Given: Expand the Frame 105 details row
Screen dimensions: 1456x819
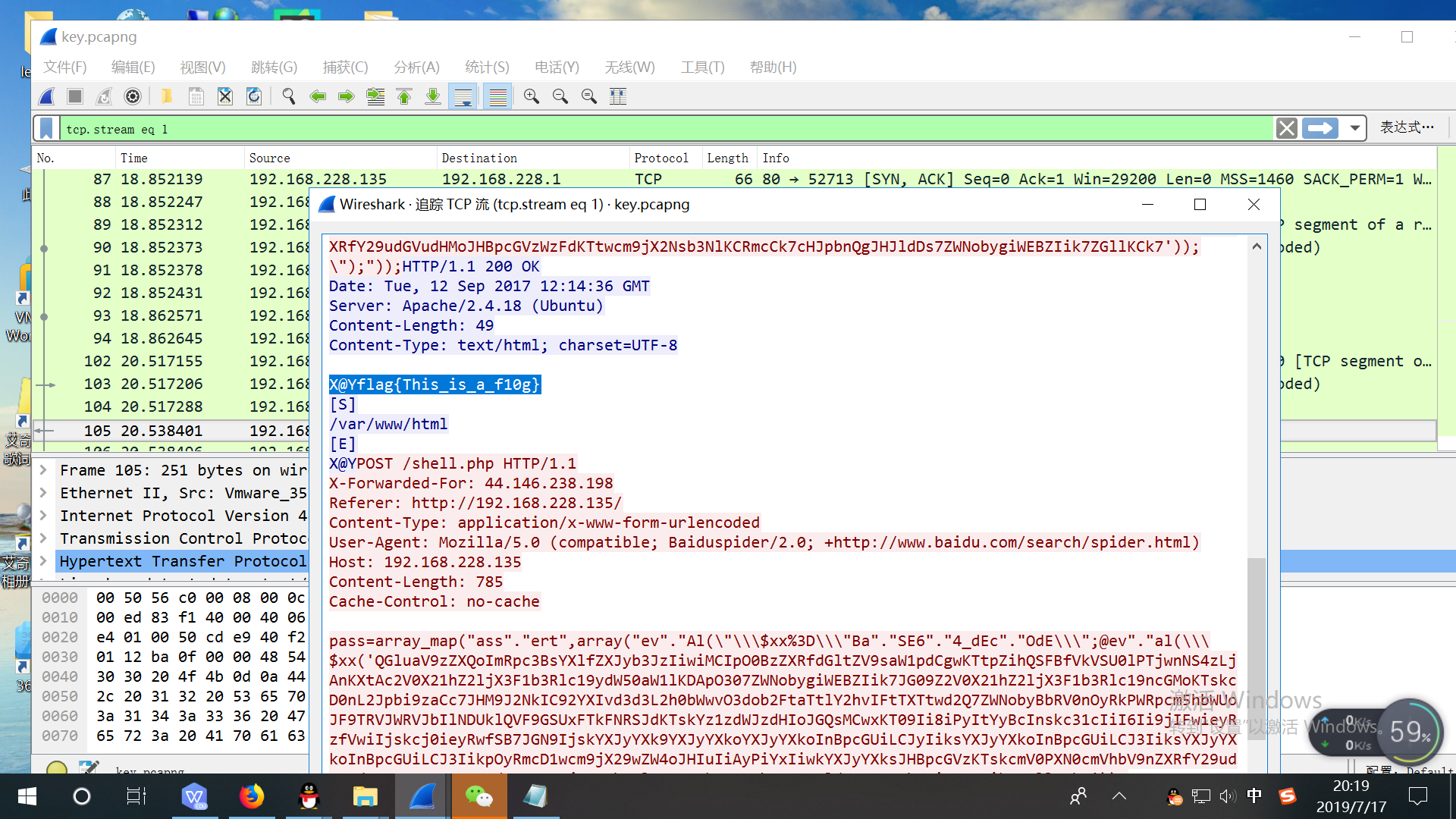Looking at the screenshot, I should (x=43, y=470).
